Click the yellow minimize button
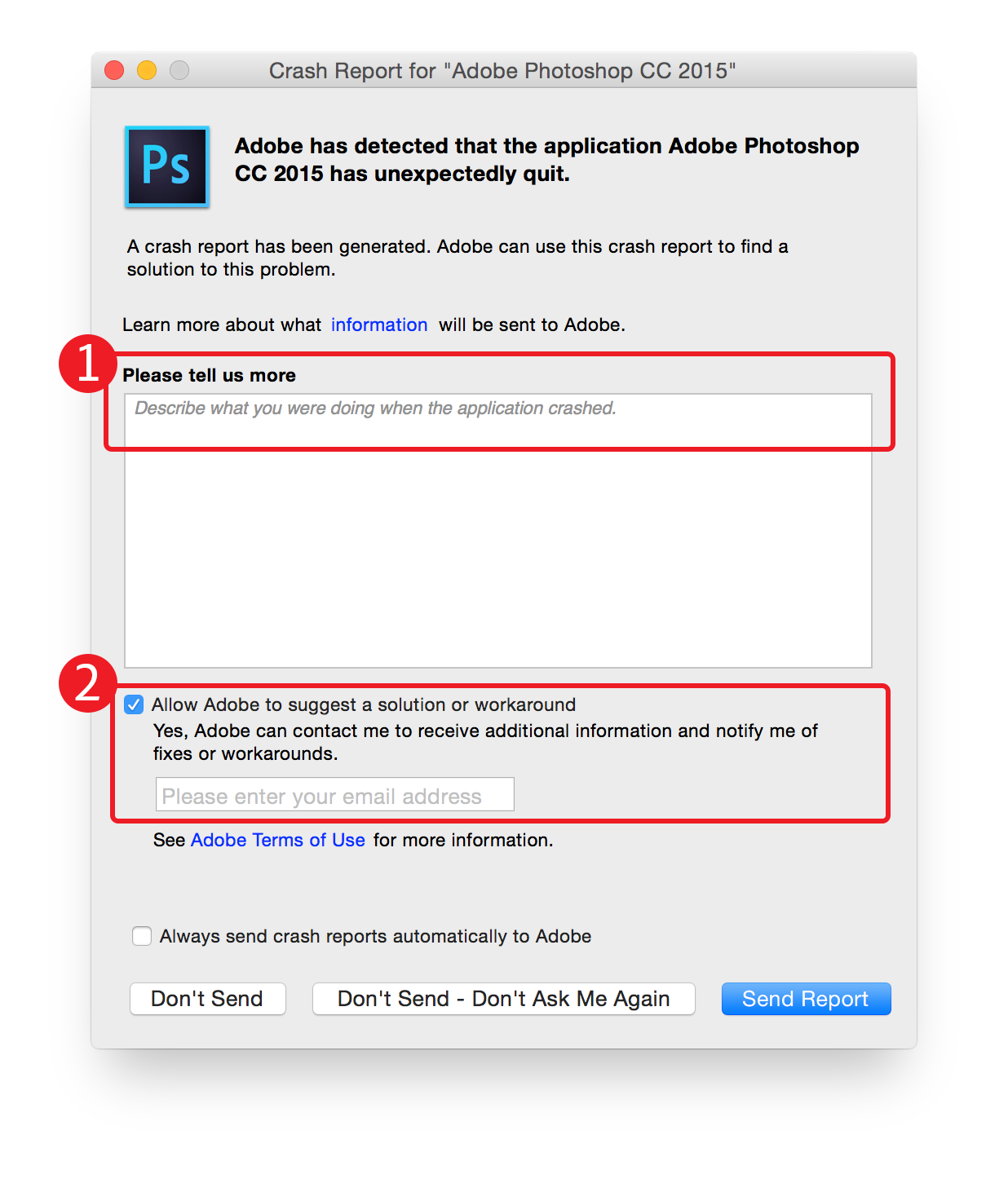This screenshot has height=1179, width=1008. pos(146,71)
